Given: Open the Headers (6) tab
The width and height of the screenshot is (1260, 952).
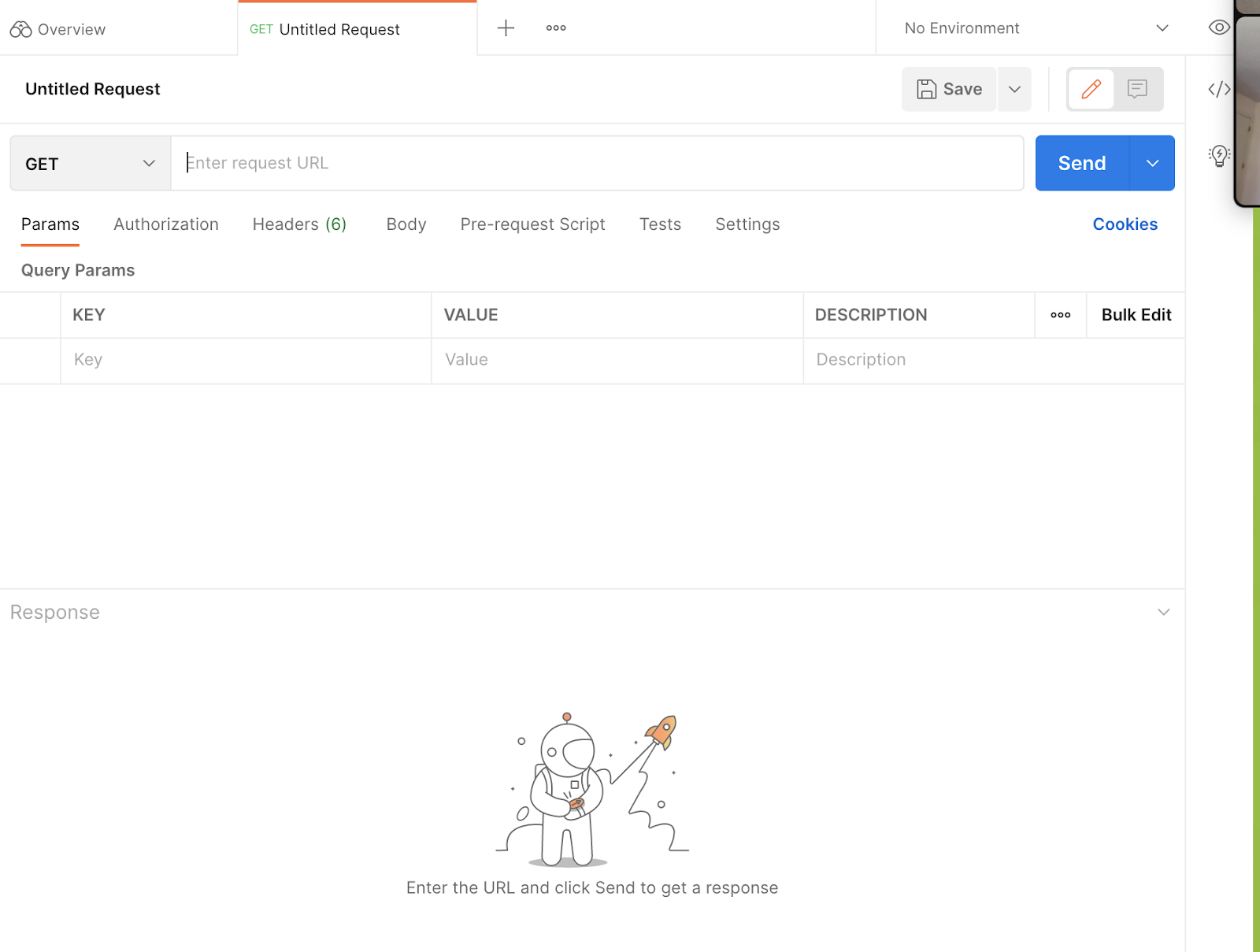Looking at the screenshot, I should [299, 224].
